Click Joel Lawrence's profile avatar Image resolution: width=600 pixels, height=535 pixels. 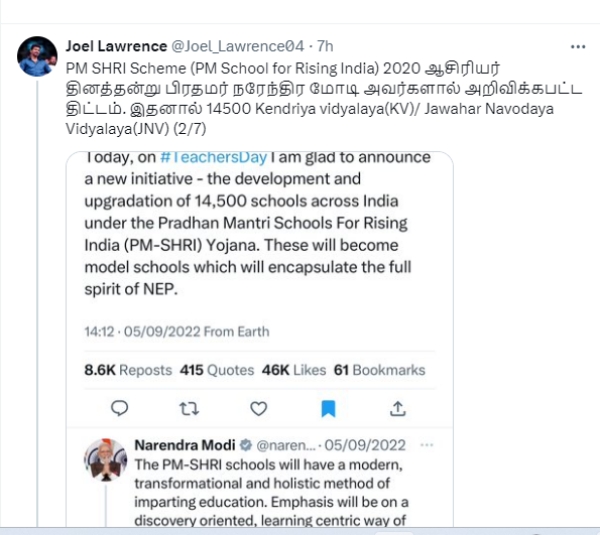(x=37, y=56)
